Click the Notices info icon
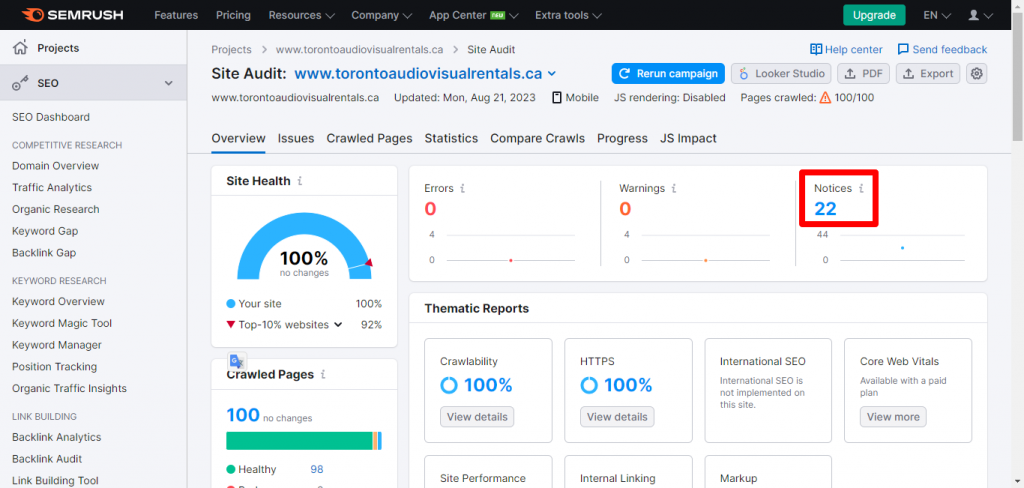Screen dimensions: 1024x488 [x=861, y=188]
